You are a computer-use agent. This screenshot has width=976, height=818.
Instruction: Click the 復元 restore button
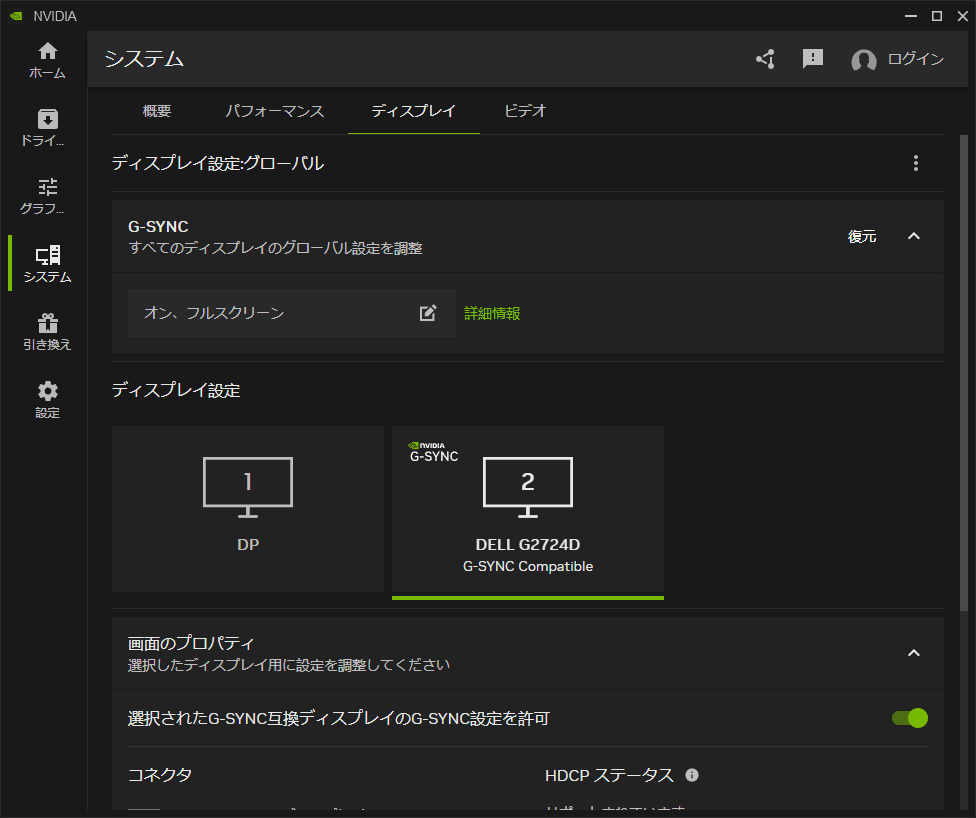(862, 237)
